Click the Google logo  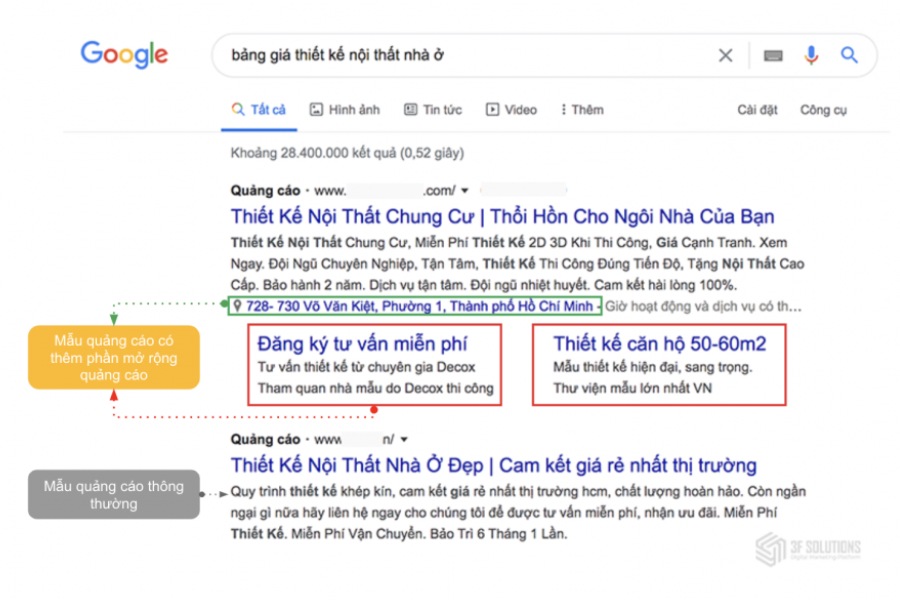124,55
